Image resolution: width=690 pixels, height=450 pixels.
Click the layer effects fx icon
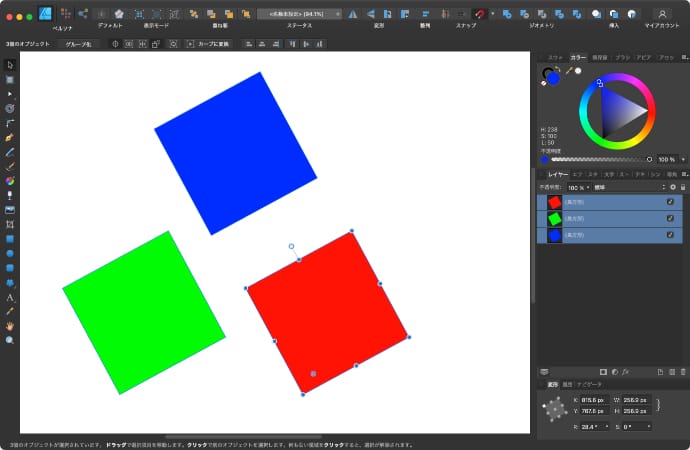point(625,372)
